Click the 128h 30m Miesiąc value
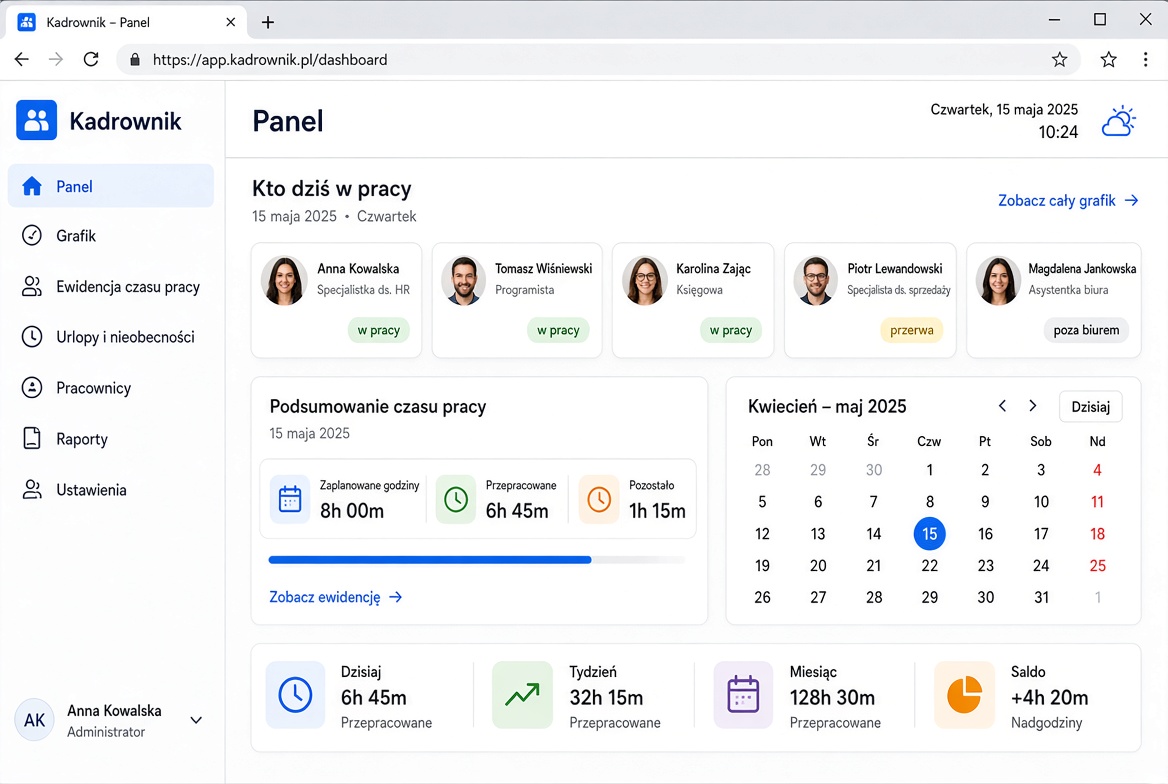The width and height of the screenshot is (1168, 784). [x=832, y=698]
